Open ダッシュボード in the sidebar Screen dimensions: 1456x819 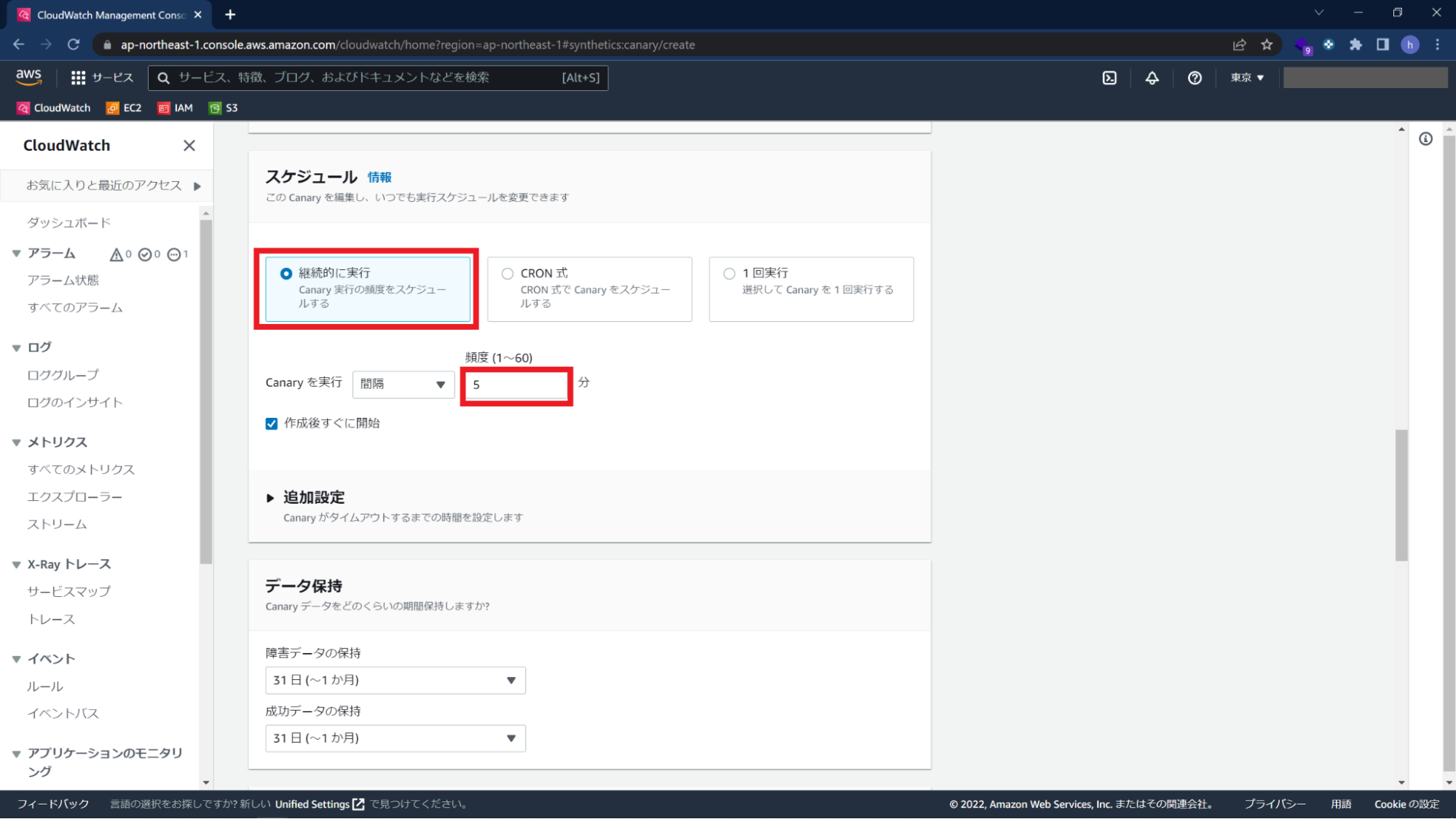69,223
